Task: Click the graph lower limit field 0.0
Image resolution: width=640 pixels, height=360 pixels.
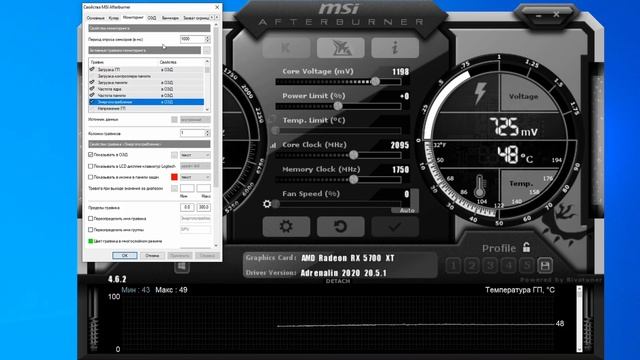Action: tap(187, 207)
